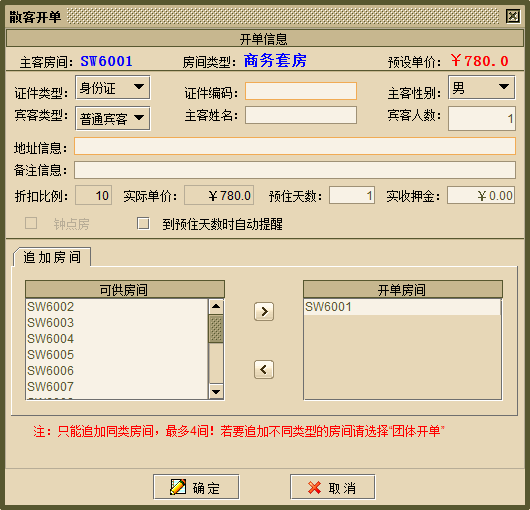Viewport: 530px width, 510px height.
Task: Click the 确定 confirm button
Action: (x=196, y=487)
